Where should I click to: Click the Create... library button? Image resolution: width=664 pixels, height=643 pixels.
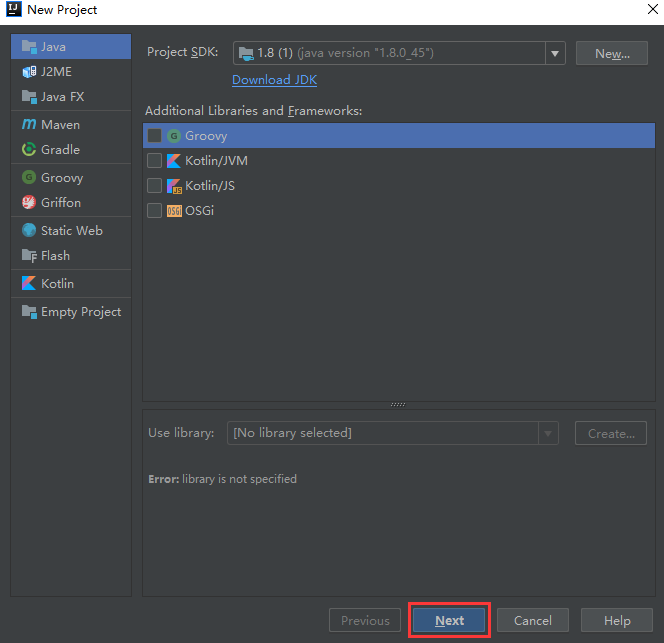click(611, 433)
